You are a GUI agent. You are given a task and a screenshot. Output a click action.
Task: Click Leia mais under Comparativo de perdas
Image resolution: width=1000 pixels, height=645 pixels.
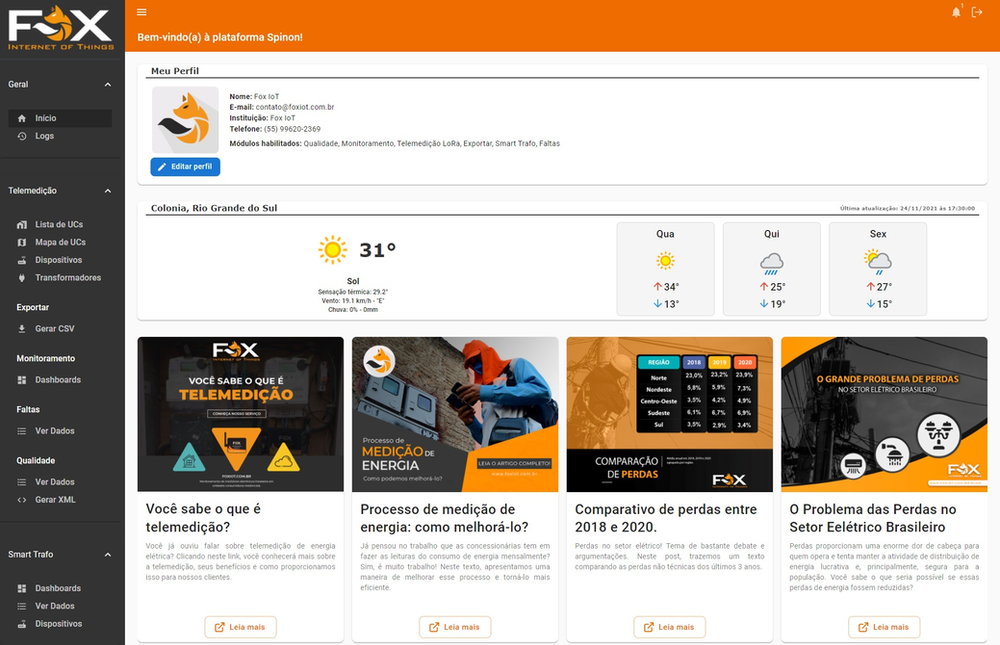pyautogui.click(x=669, y=627)
